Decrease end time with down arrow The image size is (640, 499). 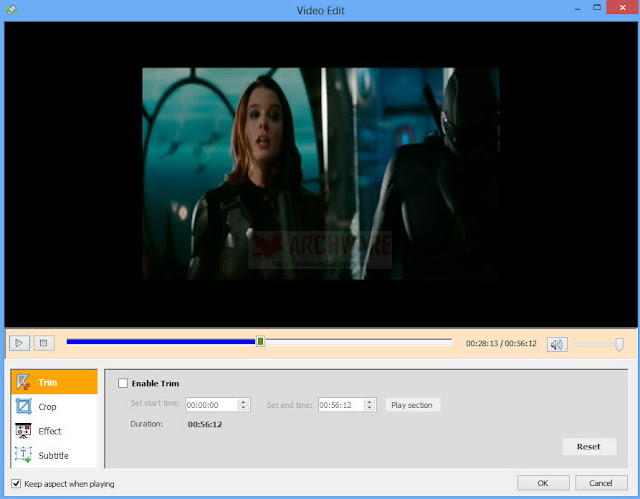tap(370, 408)
